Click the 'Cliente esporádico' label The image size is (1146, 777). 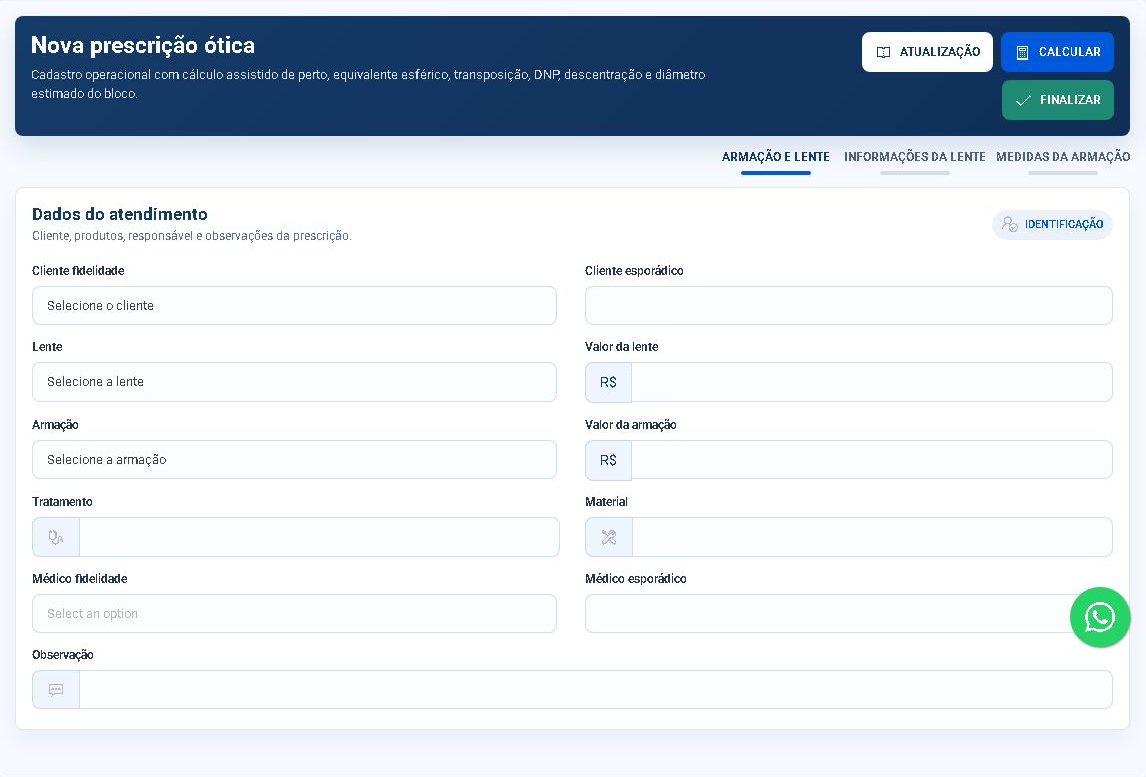tap(634, 270)
